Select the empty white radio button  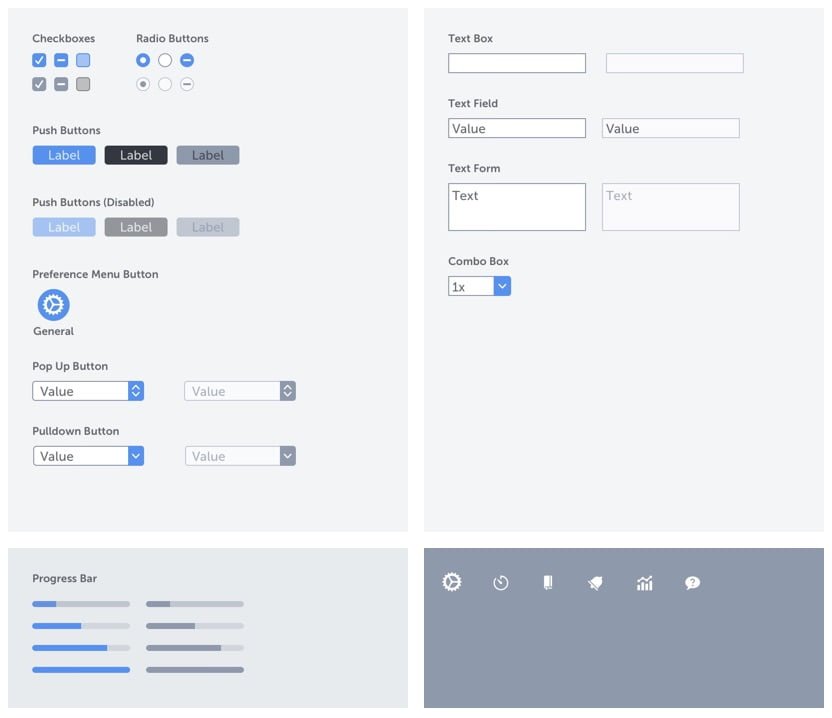pyautogui.click(x=165, y=60)
